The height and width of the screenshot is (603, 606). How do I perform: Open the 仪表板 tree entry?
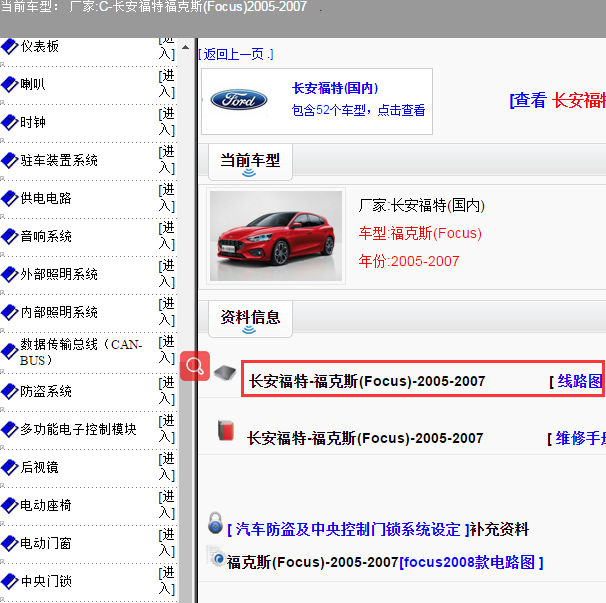(39, 46)
